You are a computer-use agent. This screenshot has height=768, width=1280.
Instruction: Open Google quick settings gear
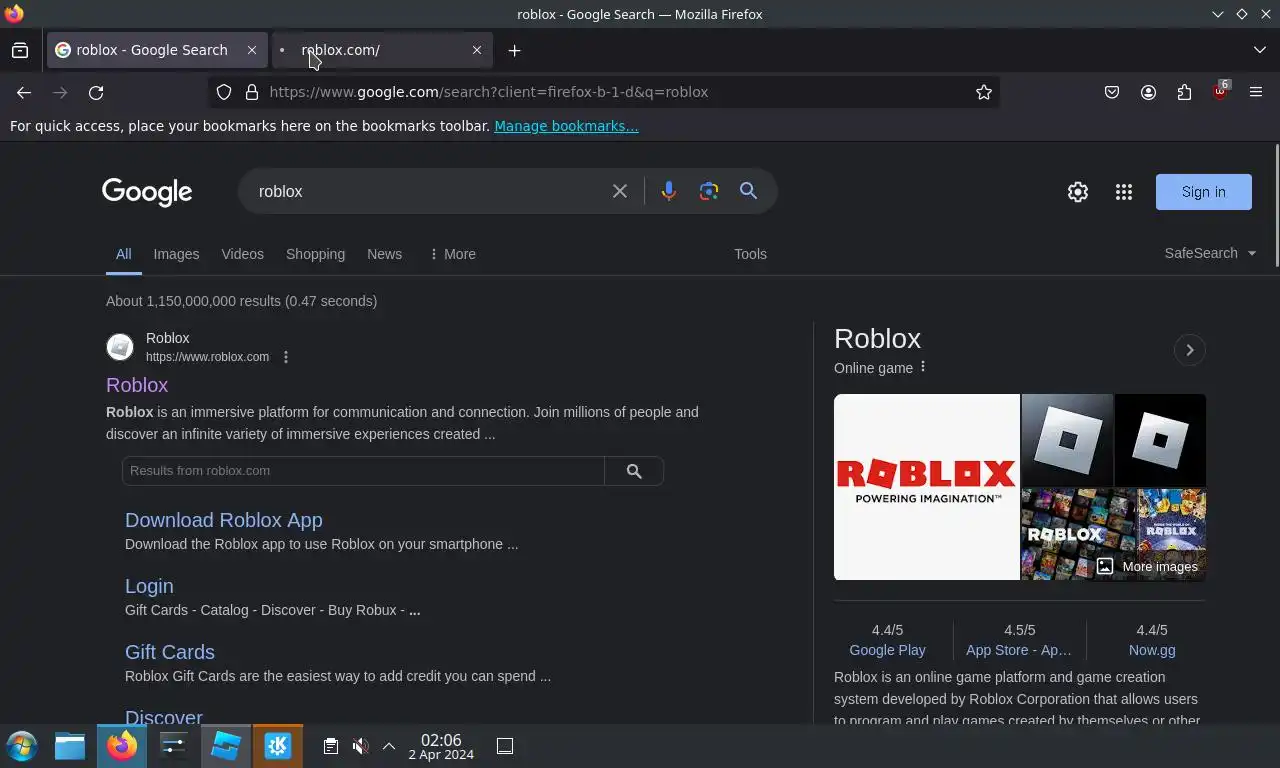1078,192
